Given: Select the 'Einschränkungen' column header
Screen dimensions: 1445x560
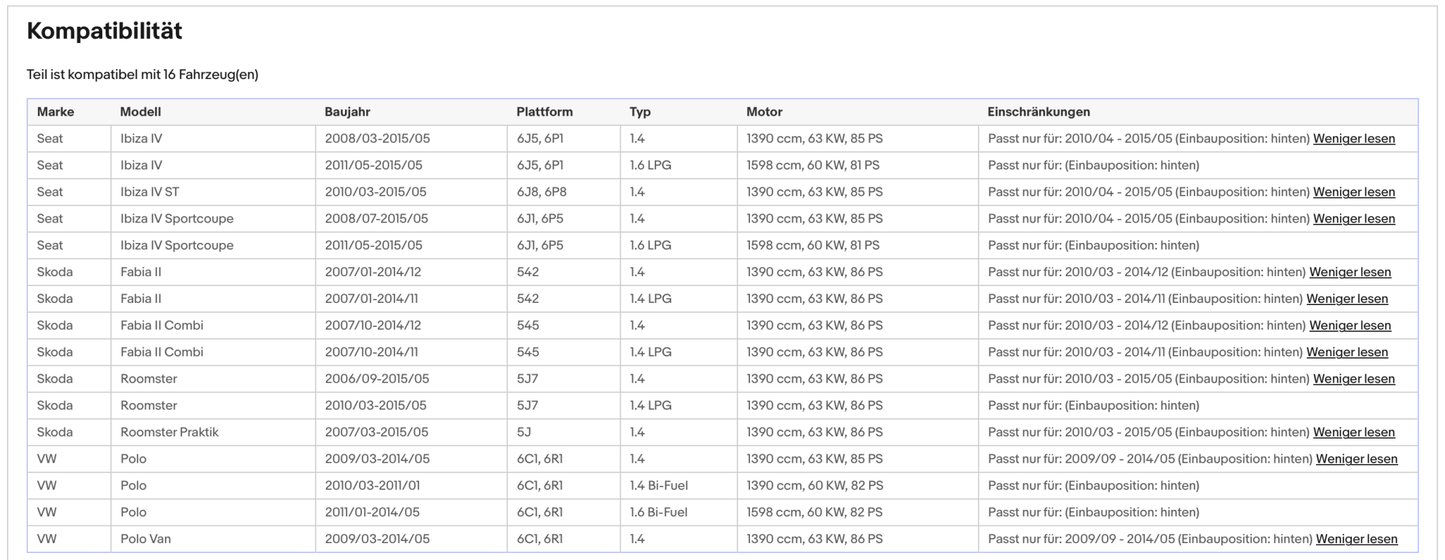Looking at the screenshot, I should coord(1038,112).
